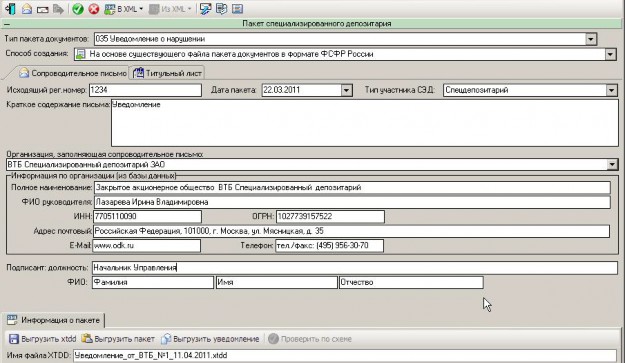Switch to 'Титульный лист' tab

pos(168,73)
